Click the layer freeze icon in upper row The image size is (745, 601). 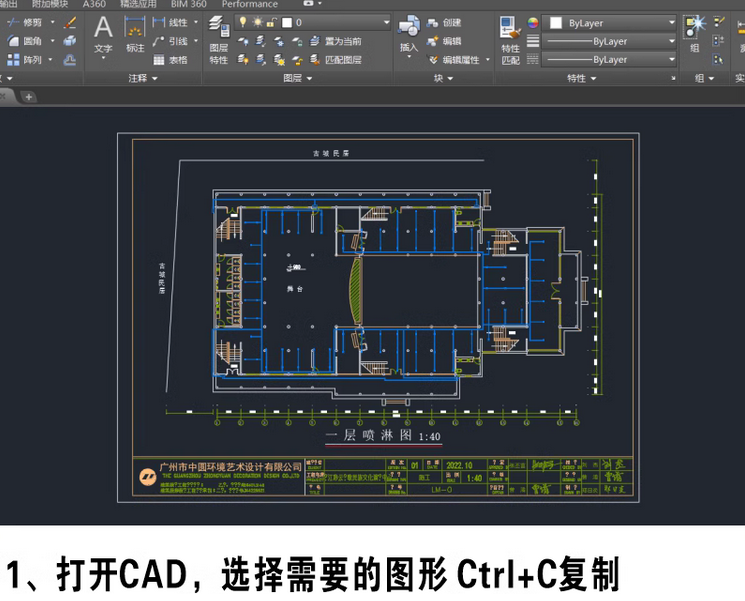[279, 41]
